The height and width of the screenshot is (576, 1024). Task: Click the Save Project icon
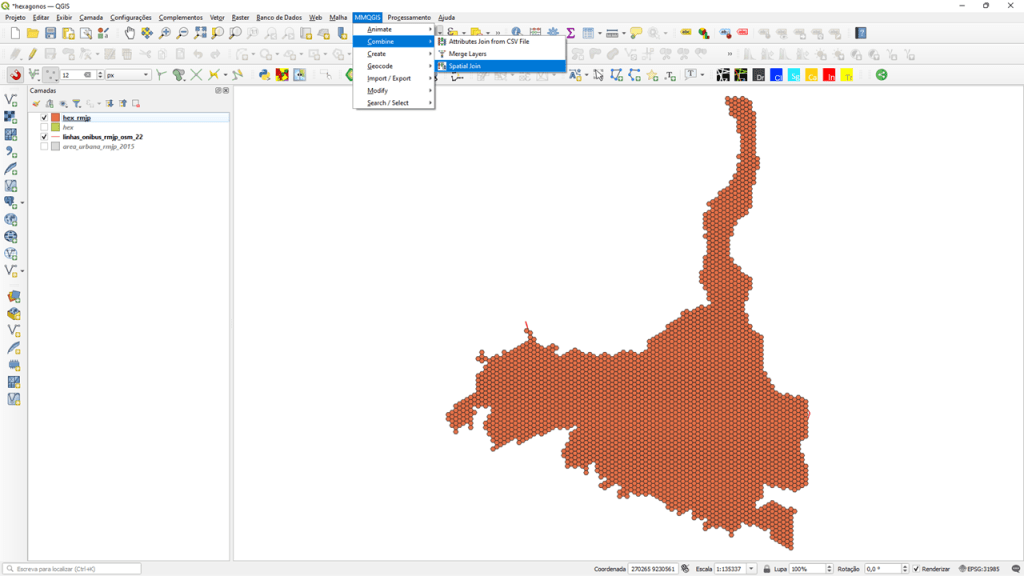coord(50,33)
